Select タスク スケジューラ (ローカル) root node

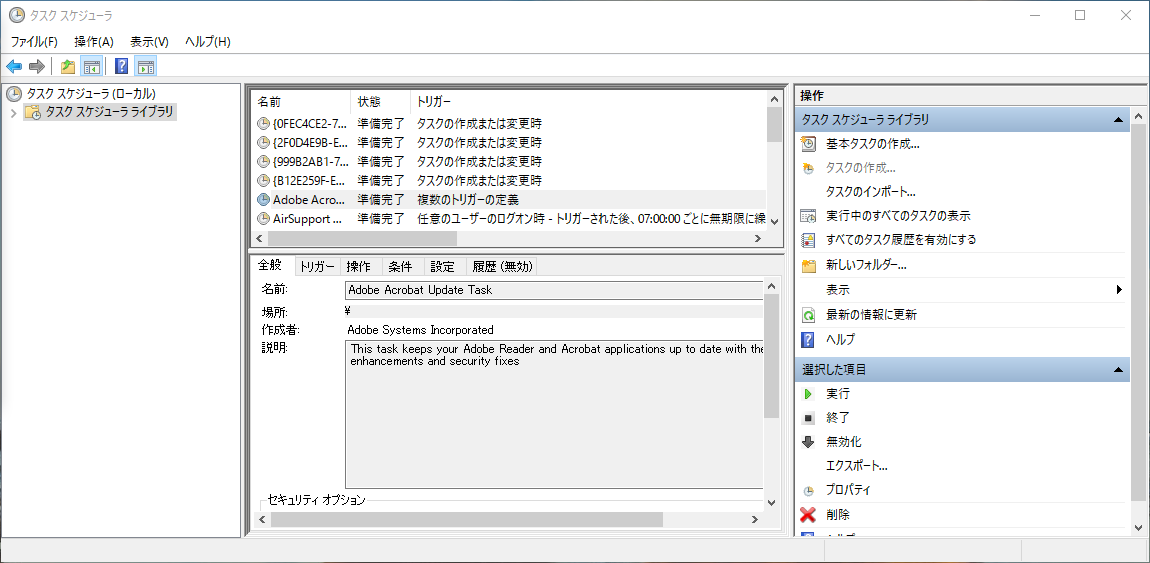tap(91, 93)
